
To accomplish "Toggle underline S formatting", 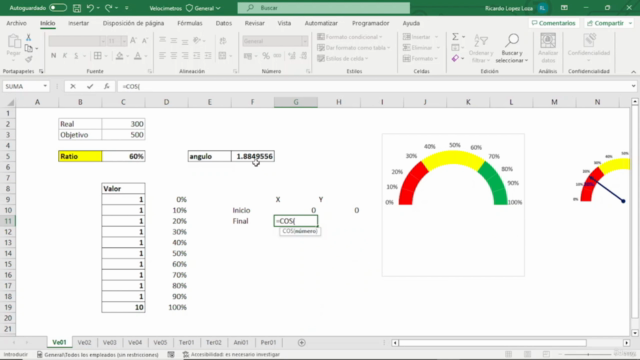I will pyautogui.click(x=76, y=56).
